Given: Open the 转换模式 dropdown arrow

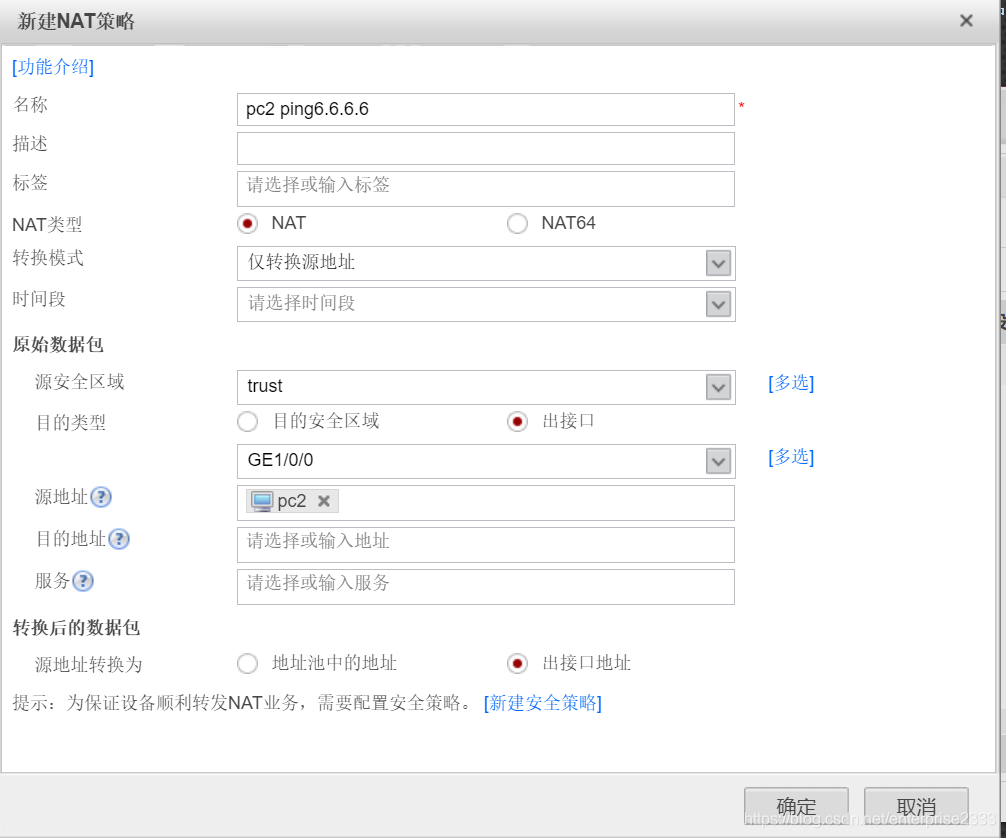Looking at the screenshot, I should (x=719, y=264).
